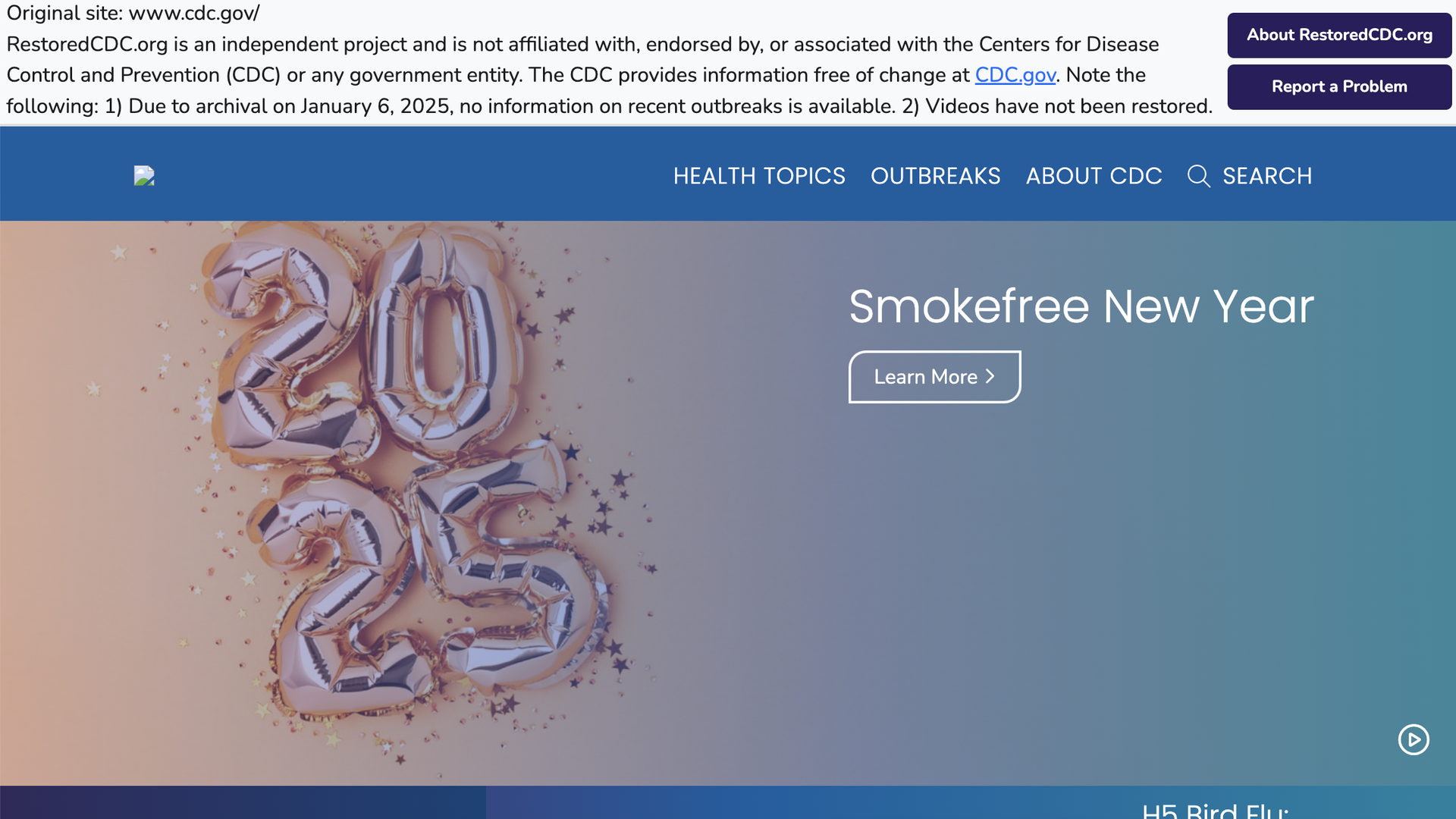Click the broken image placeholder icon

(143, 175)
